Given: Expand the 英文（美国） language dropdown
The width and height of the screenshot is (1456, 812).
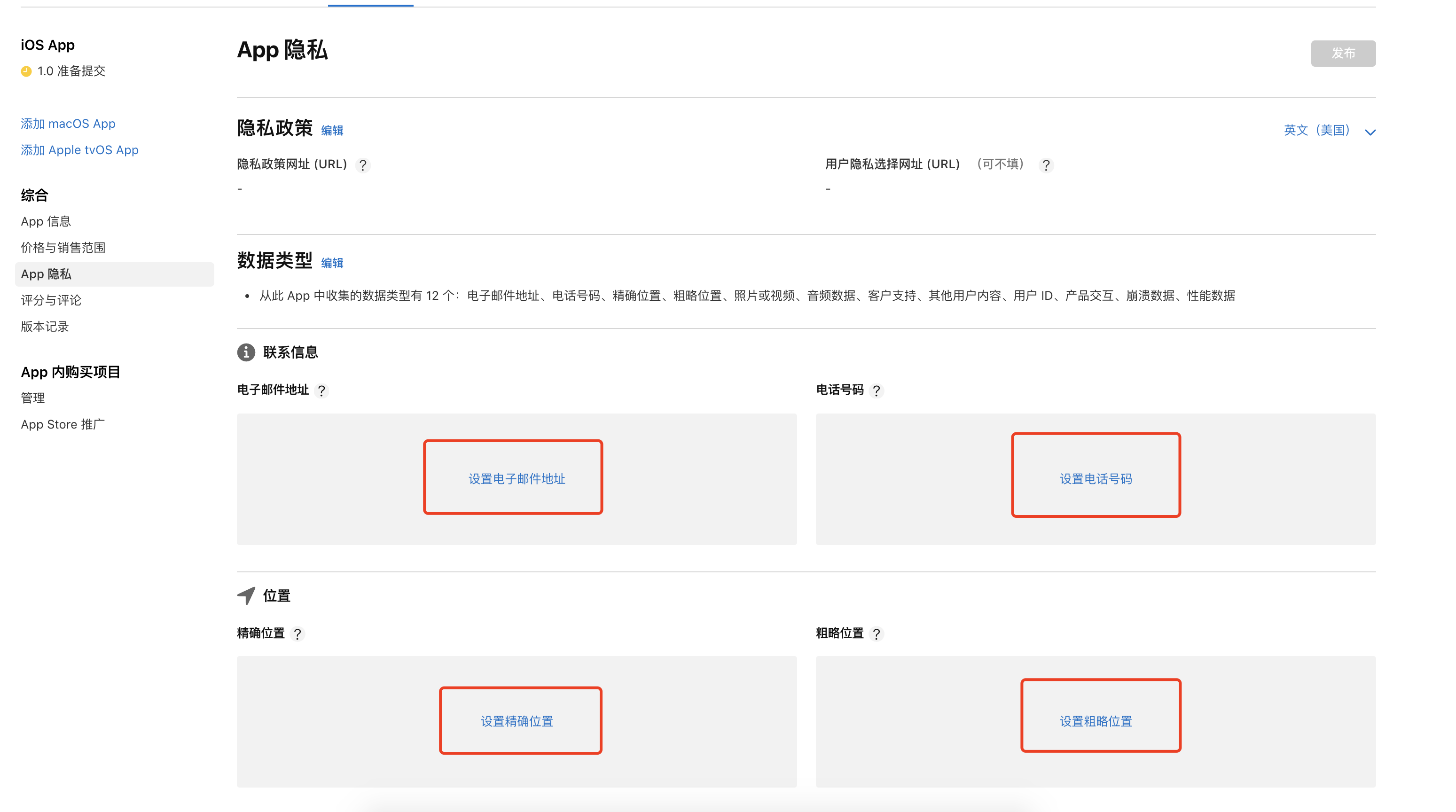Looking at the screenshot, I should coord(1330,131).
